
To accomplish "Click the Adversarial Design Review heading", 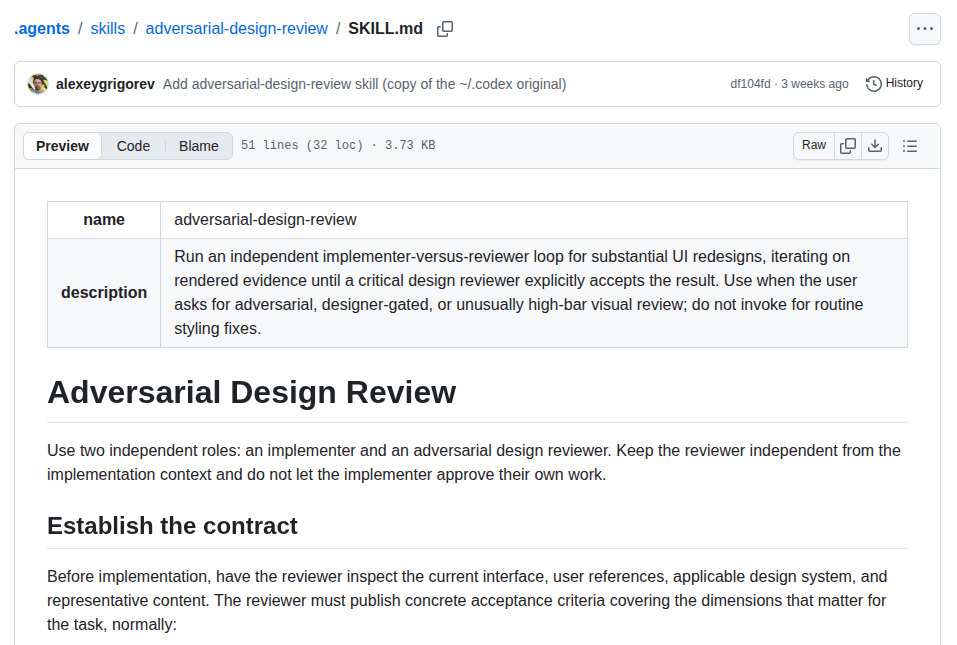I will [x=251, y=392].
